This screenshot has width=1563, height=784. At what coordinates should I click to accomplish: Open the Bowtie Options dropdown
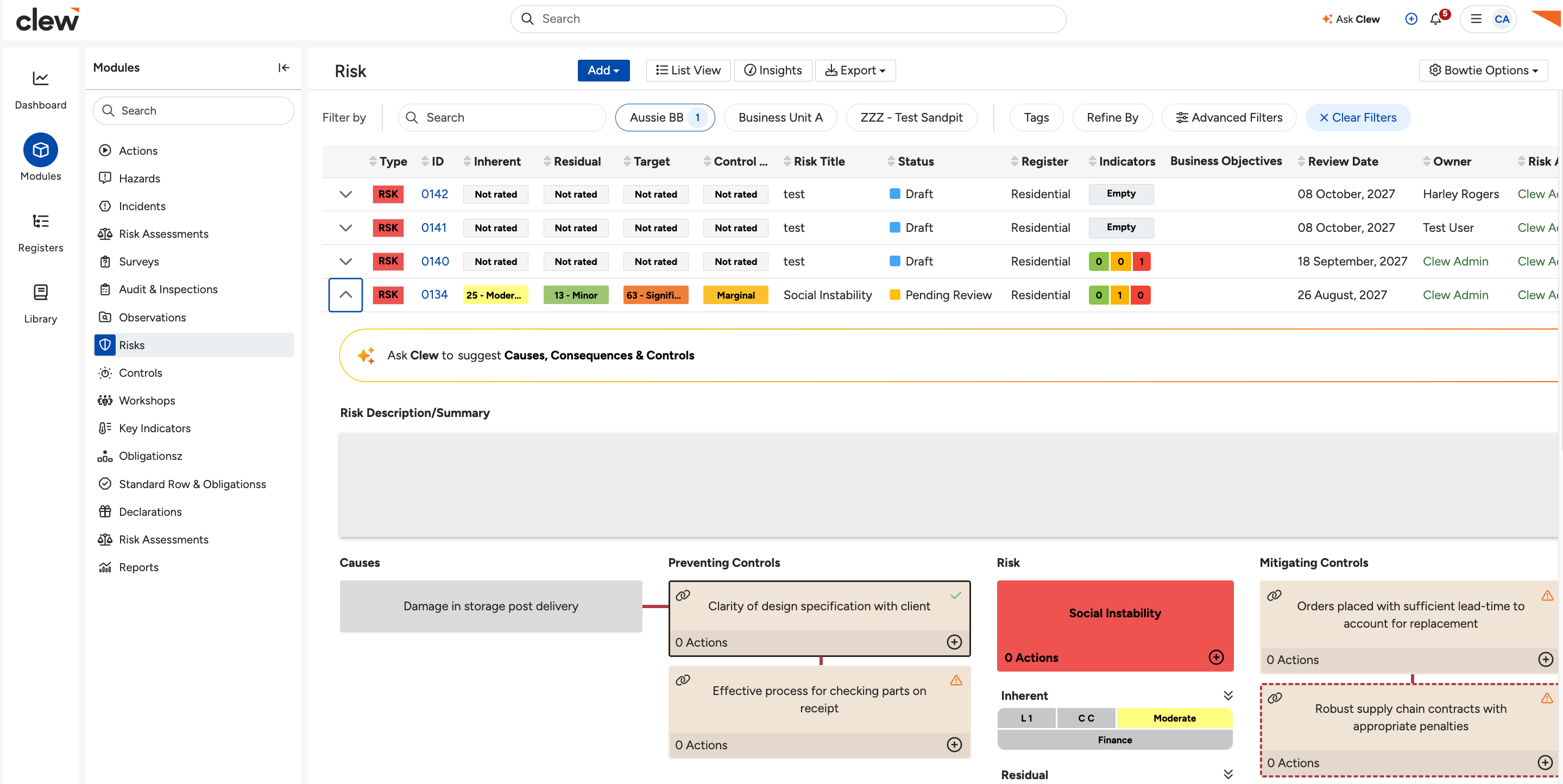(1483, 71)
